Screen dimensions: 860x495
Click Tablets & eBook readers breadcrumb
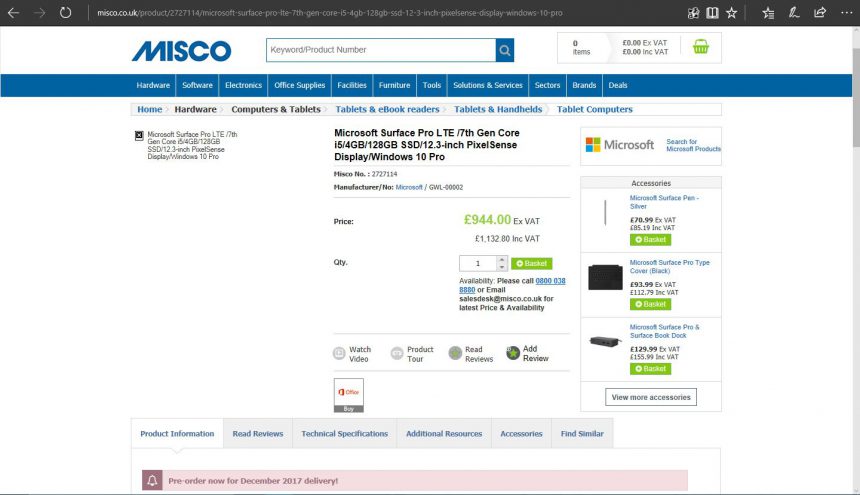coord(387,110)
